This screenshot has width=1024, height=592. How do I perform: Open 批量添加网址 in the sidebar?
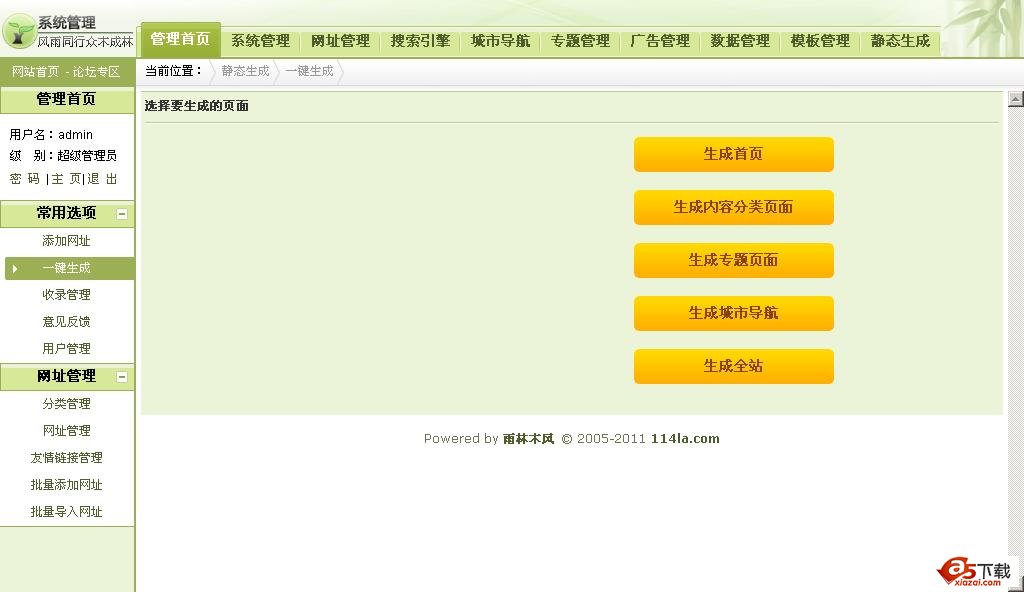66,485
